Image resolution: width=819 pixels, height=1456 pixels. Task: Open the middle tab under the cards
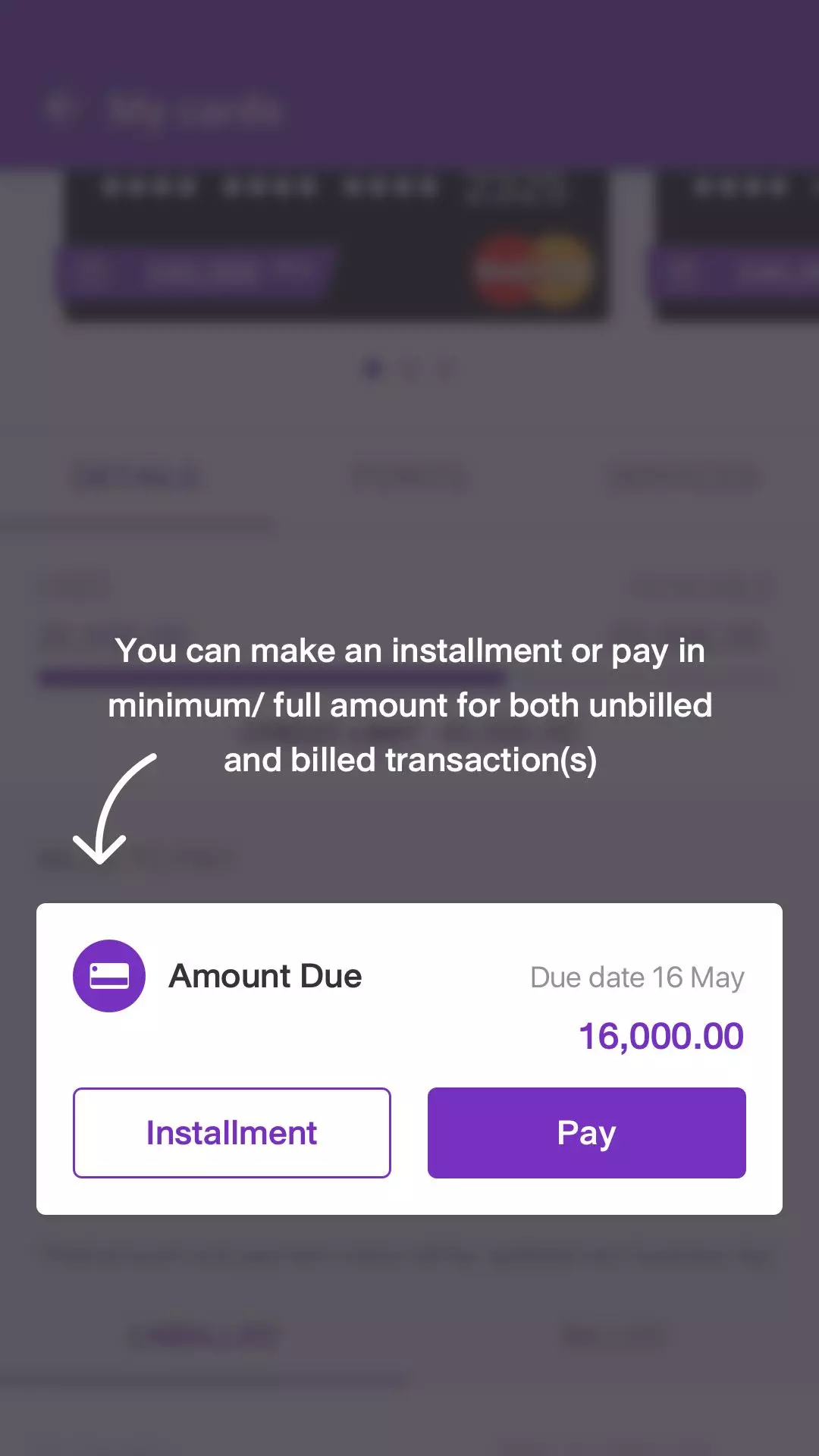[x=409, y=479]
